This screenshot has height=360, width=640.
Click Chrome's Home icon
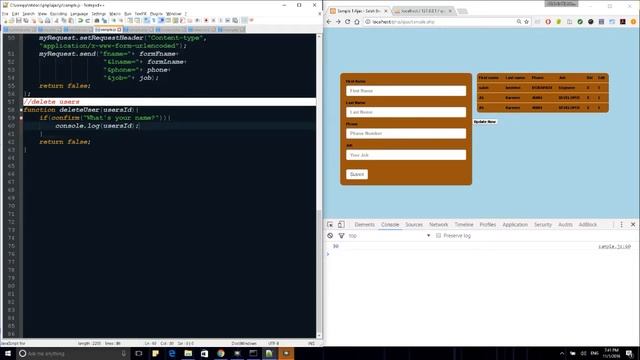[357, 22]
